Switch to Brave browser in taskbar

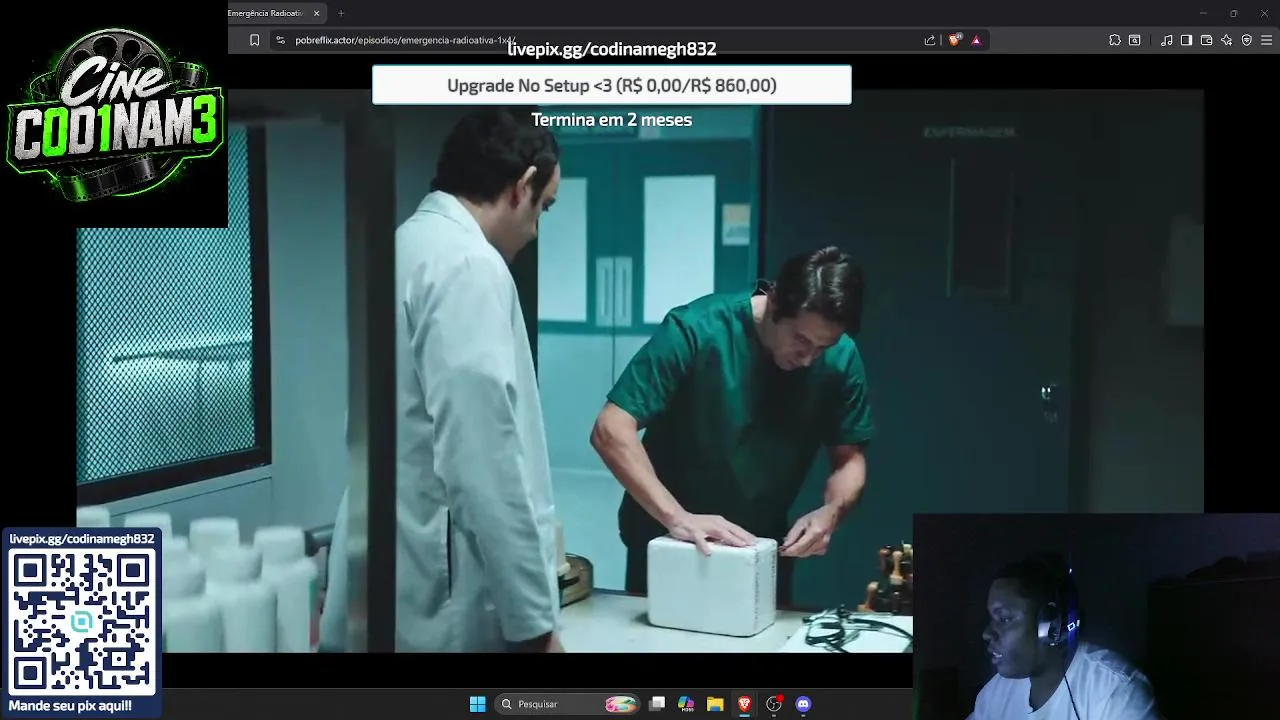[x=744, y=704]
